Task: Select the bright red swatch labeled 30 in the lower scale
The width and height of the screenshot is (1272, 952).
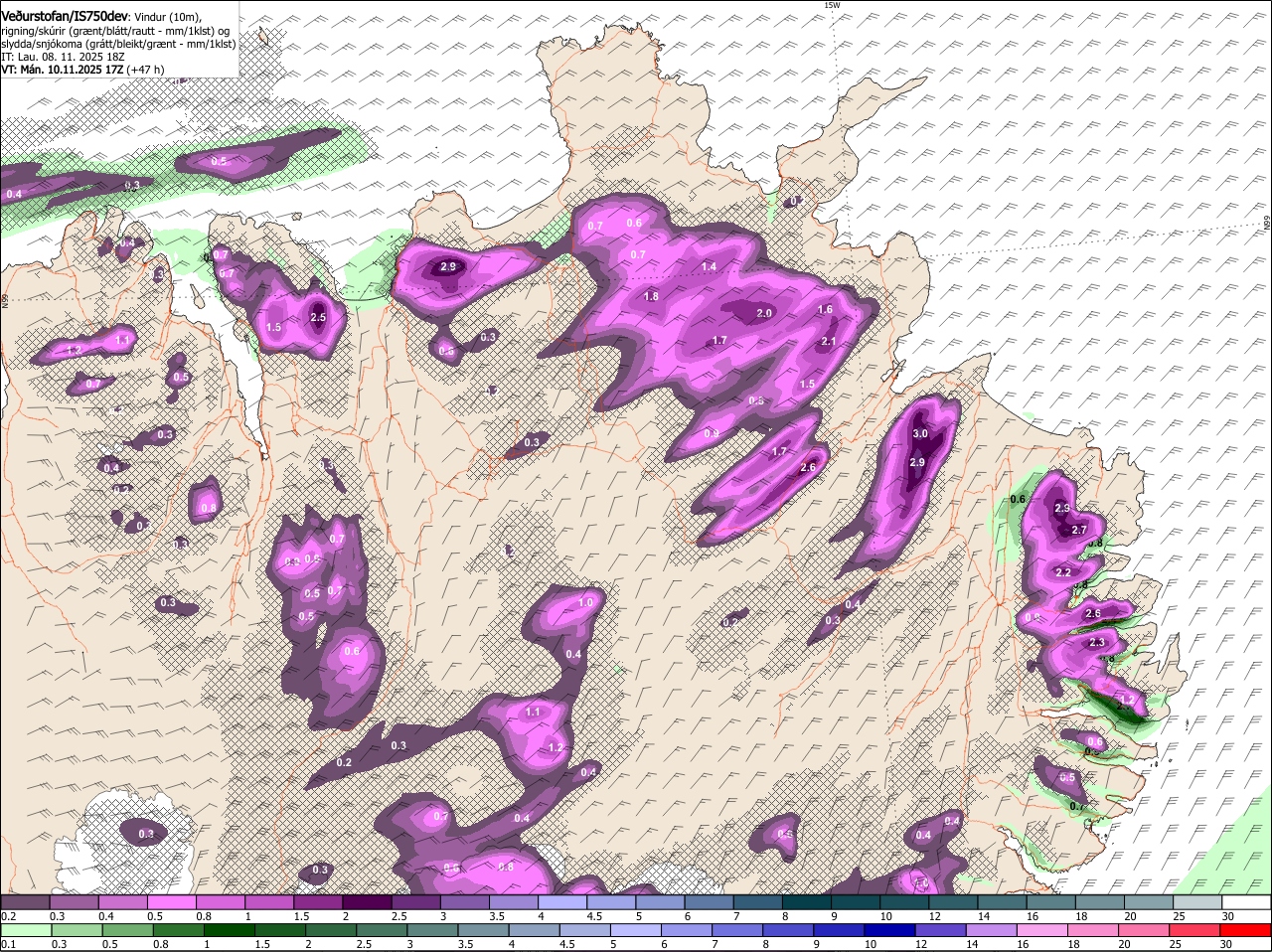Action: (x=1246, y=931)
